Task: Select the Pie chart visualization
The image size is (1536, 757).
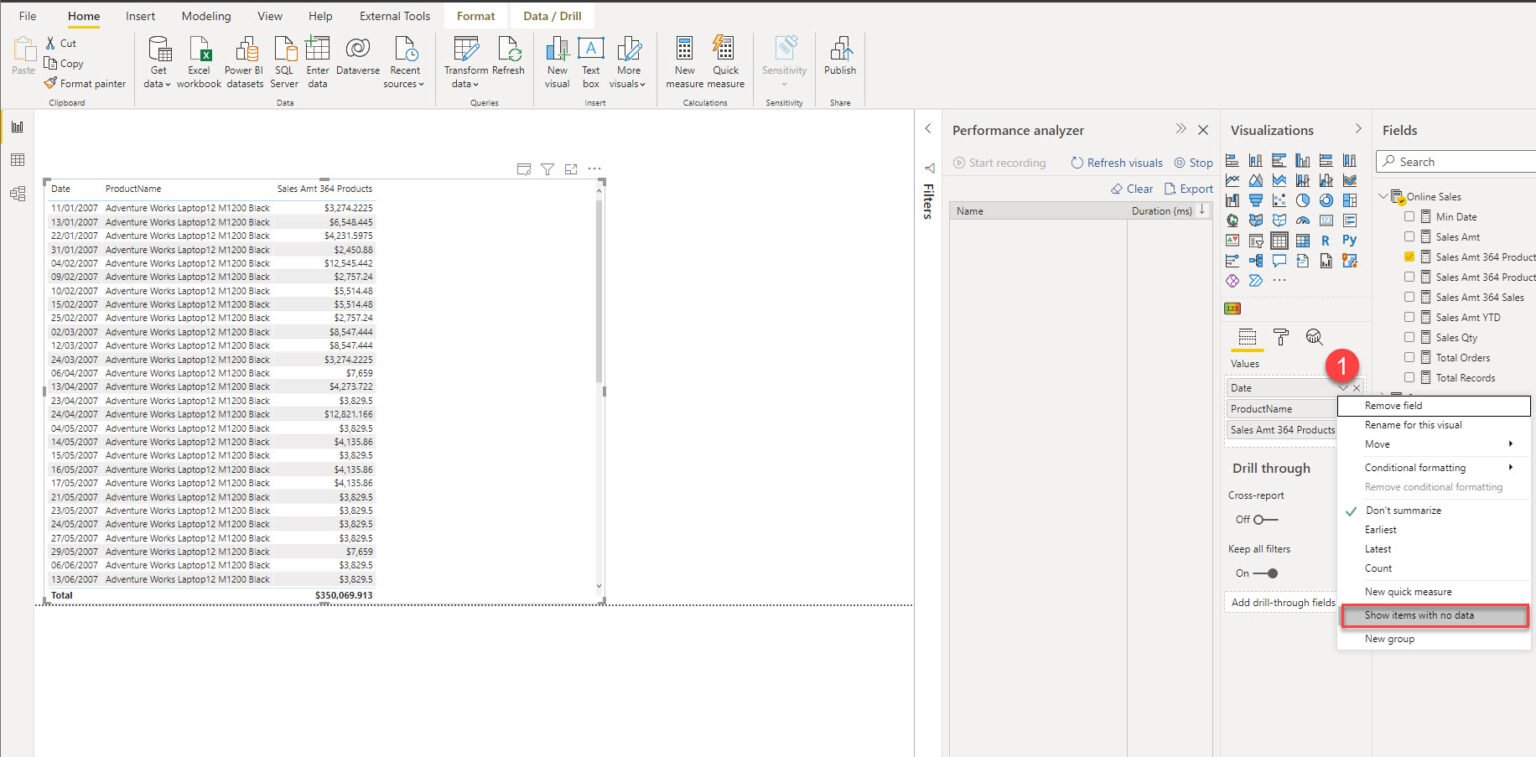Action: click(1302, 200)
